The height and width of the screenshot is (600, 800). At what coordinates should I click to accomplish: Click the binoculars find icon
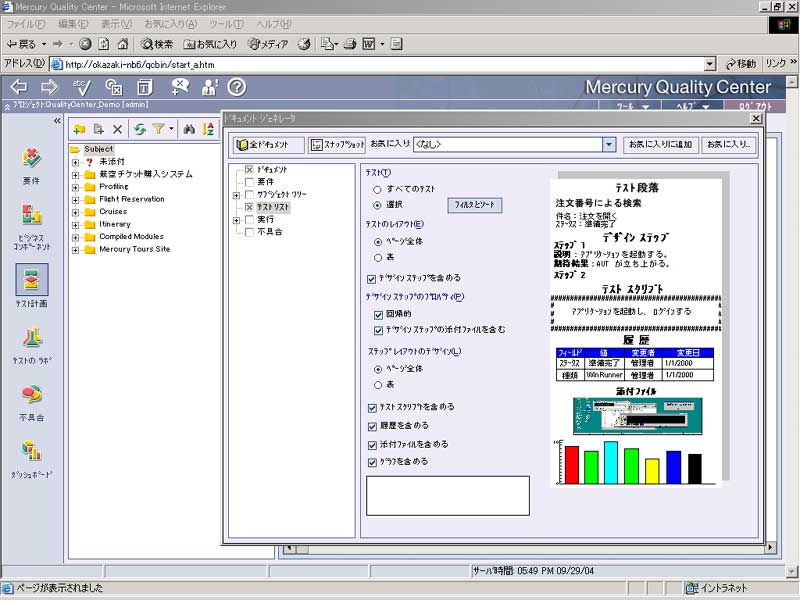pos(189,130)
